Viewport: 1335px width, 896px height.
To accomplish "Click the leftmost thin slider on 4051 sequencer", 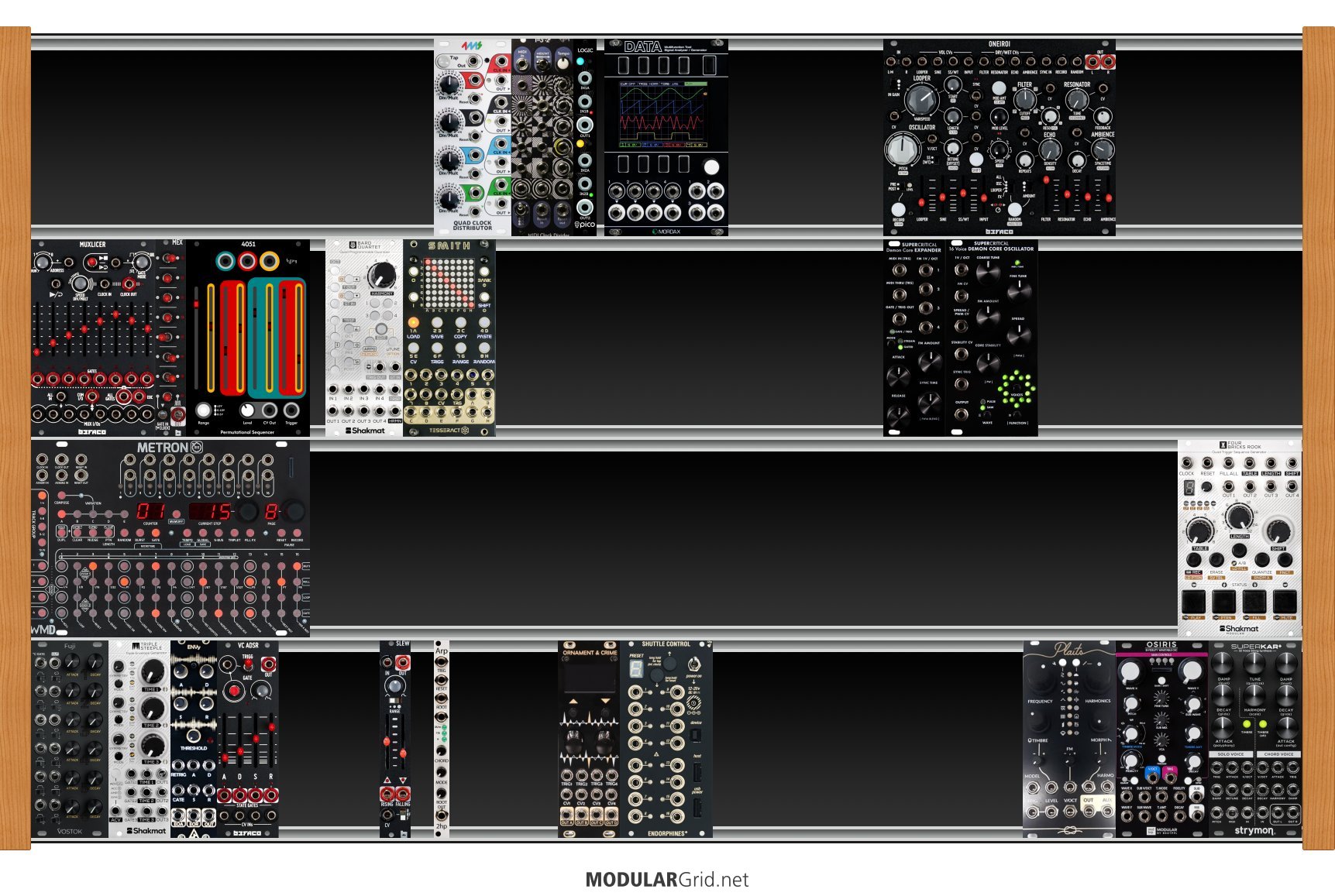I will pos(197,337).
